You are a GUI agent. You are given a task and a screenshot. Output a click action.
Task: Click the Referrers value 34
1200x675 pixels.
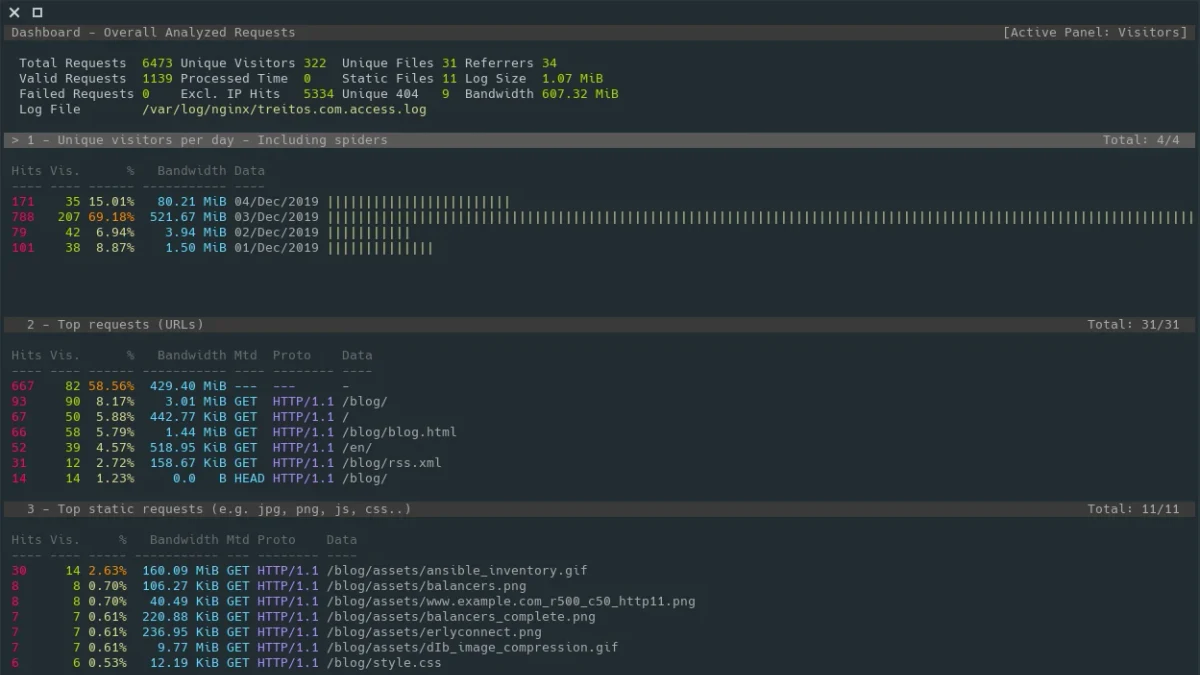pos(549,63)
